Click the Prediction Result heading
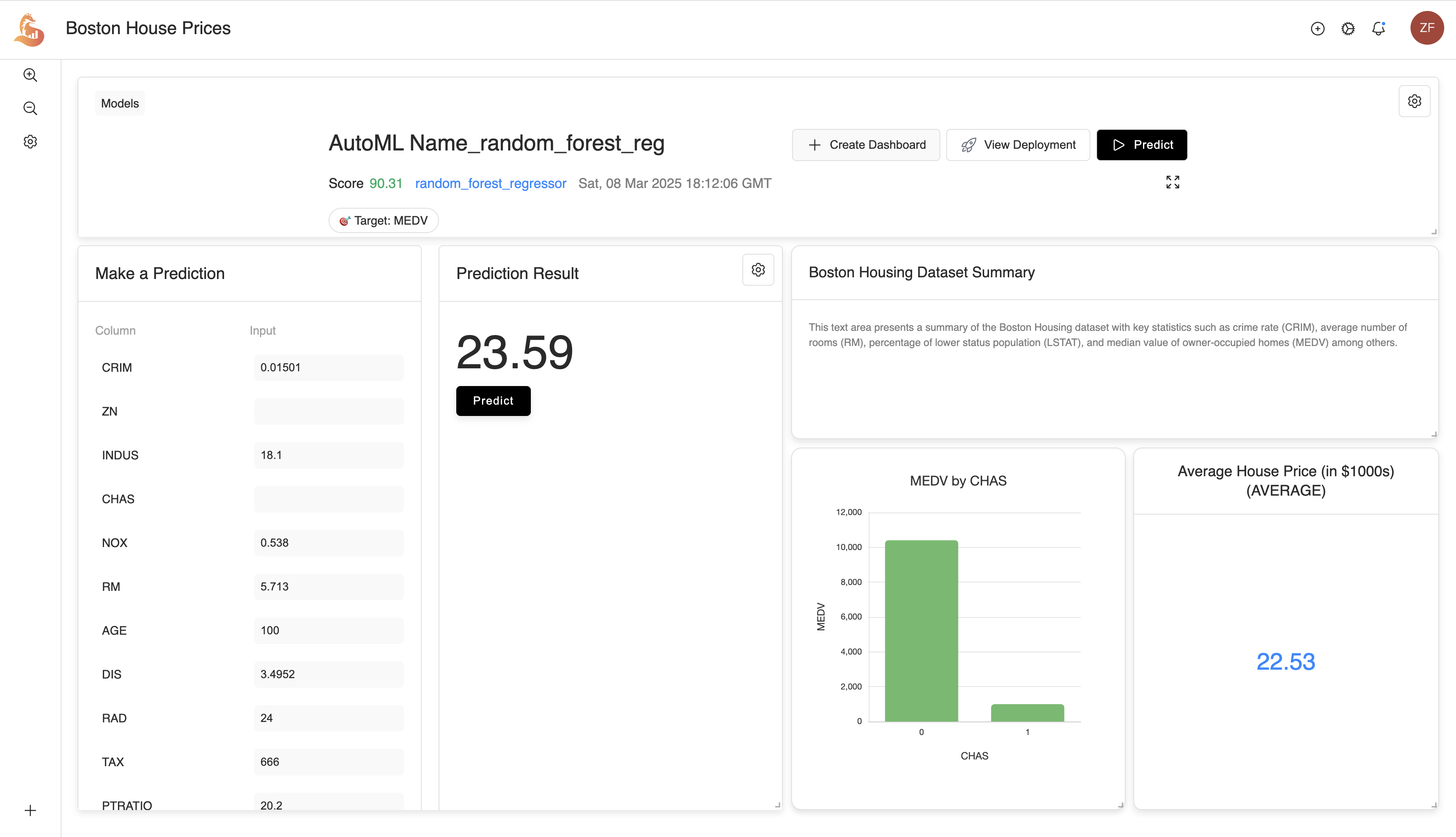 pyautogui.click(x=517, y=274)
